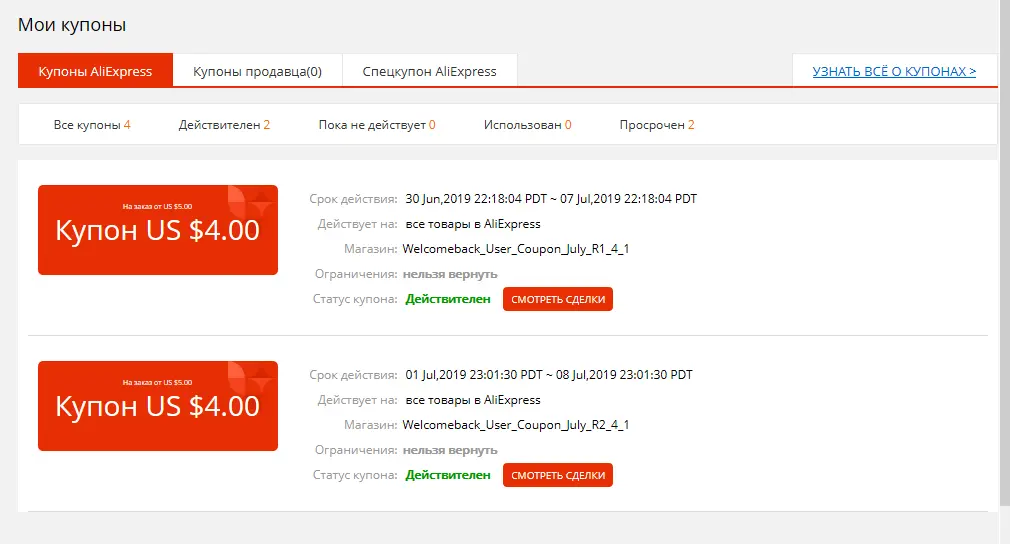Click the July_R2 coupon $4.00 card
1010x544 pixels.
158,406
